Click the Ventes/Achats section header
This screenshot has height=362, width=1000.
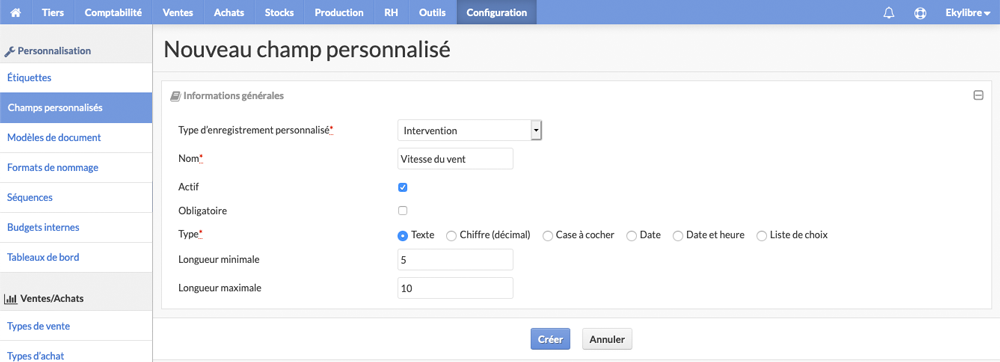44,298
